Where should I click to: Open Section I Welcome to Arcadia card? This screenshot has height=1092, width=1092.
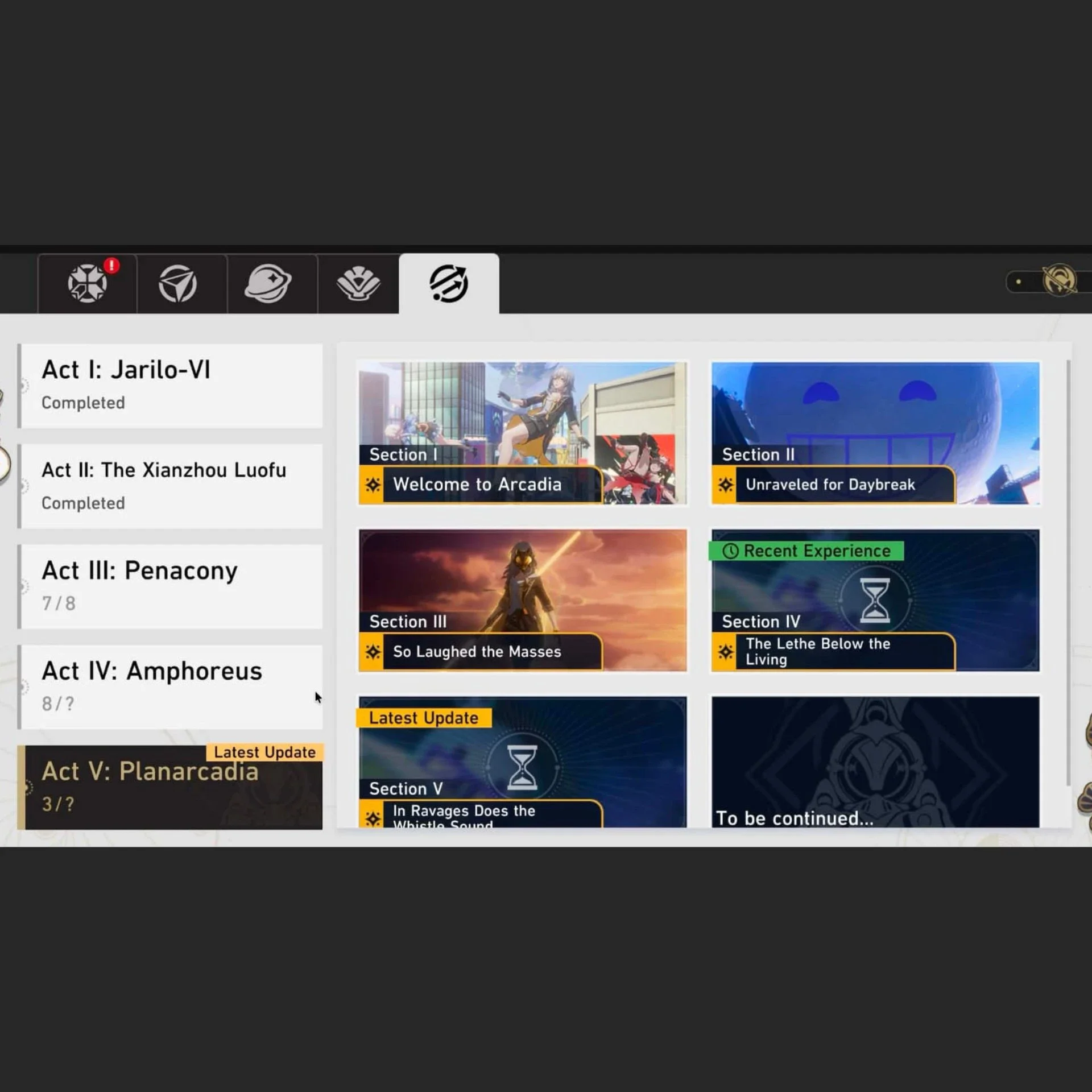(x=523, y=433)
